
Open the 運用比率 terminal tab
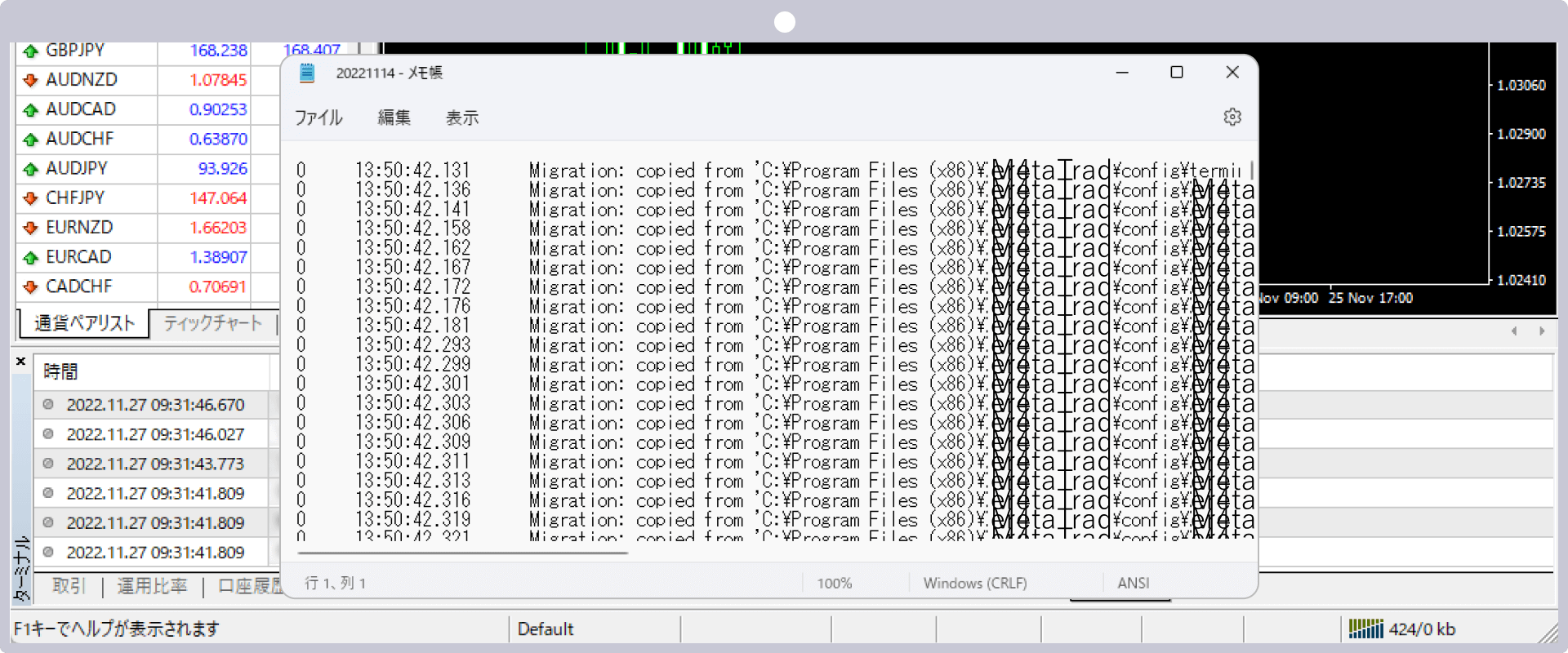(153, 586)
